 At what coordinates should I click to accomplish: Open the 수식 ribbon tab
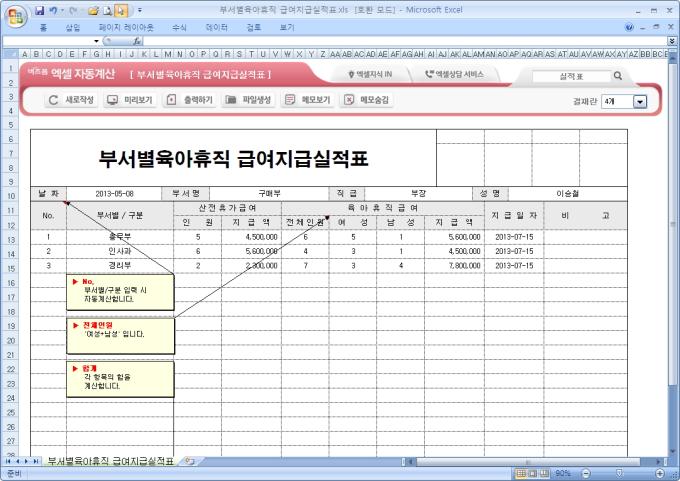pyautogui.click(x=179, y=28)
